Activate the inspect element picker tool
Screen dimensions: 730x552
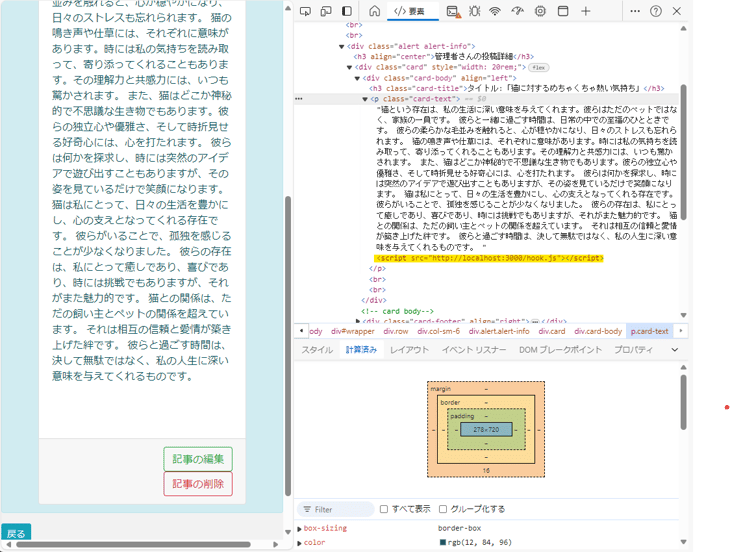tap(305, 11)
